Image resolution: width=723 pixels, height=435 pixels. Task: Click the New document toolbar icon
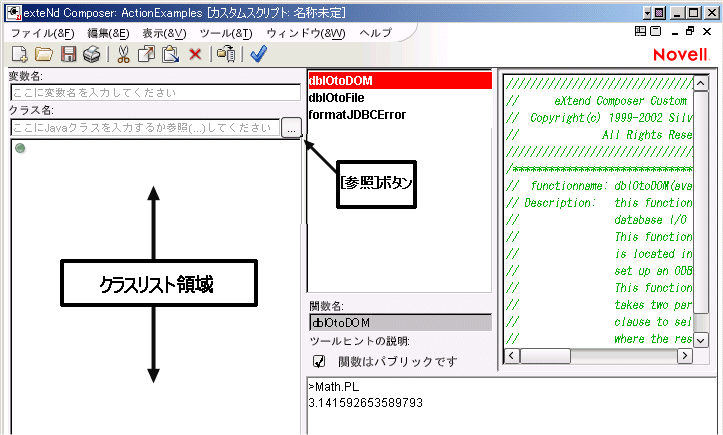click(x=19, y=54)
